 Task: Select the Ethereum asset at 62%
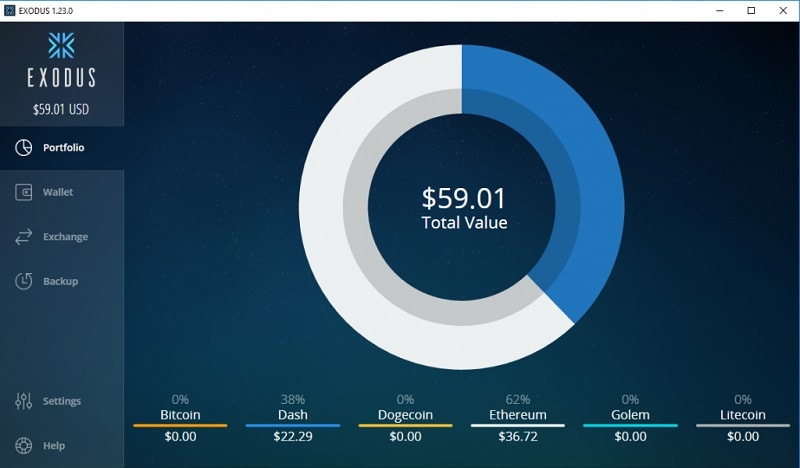click(x=518, y=415)
